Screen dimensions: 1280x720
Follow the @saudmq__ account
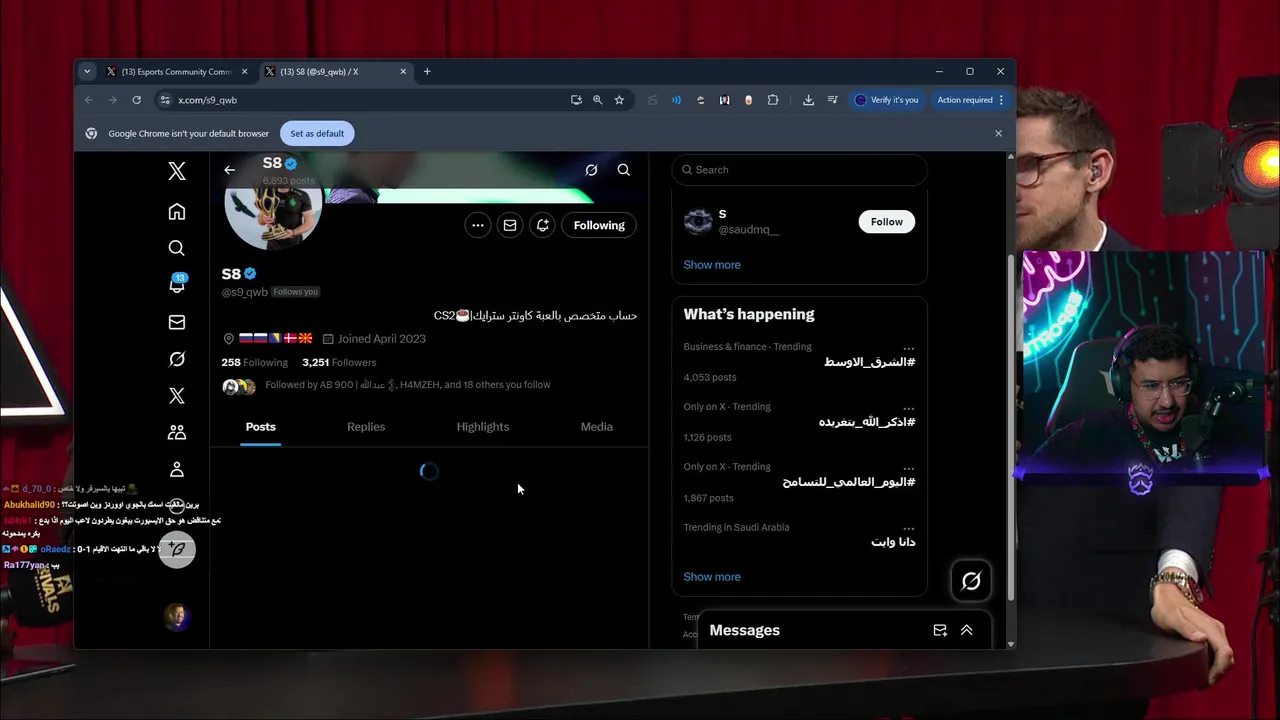(886, 222)
